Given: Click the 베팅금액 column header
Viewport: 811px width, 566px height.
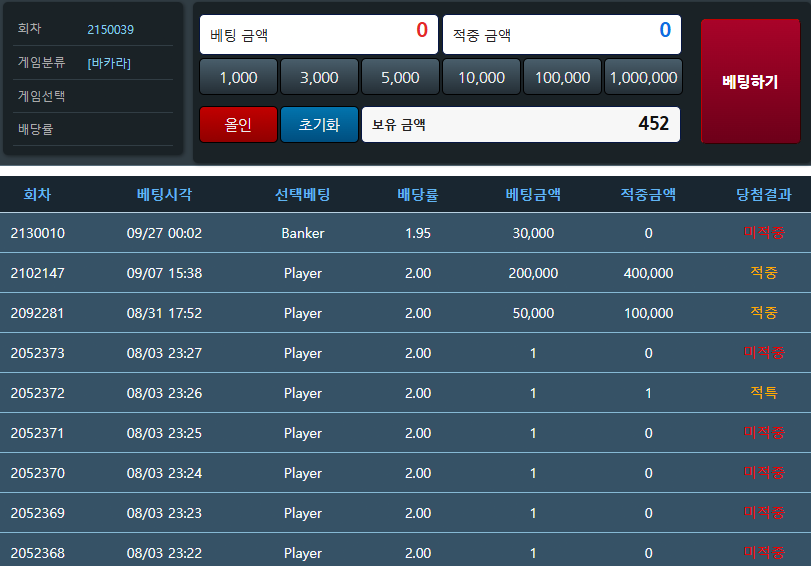Looking at the screenshot, I should (x=533, y=195).
